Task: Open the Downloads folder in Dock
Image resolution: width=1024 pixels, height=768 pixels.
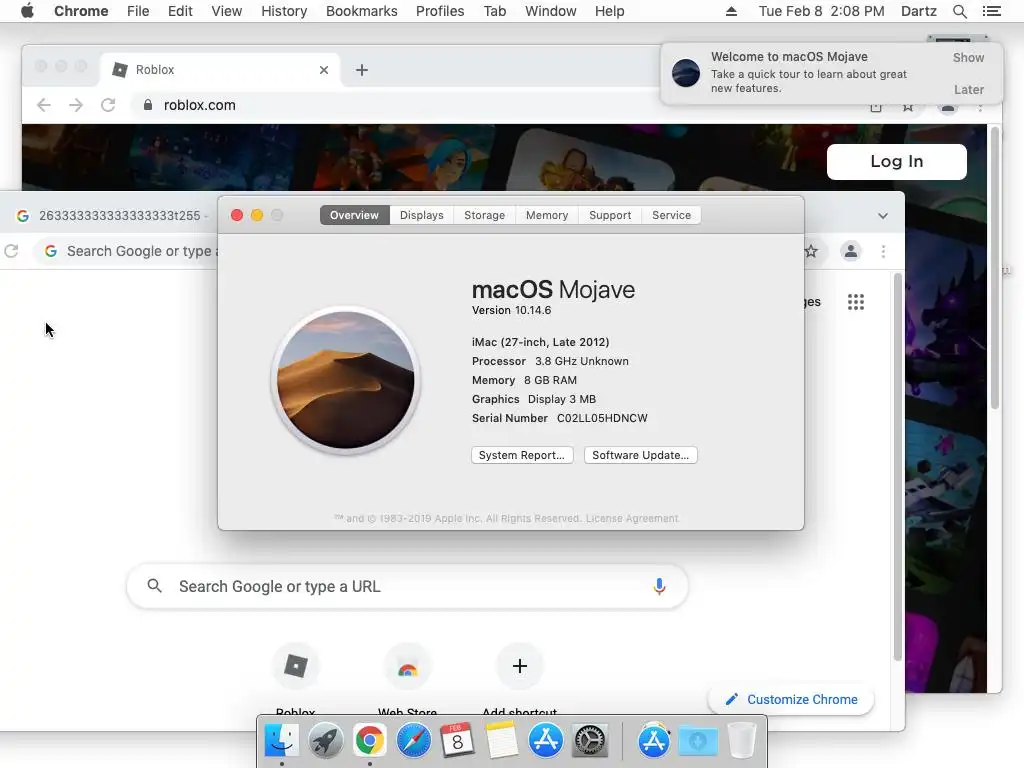Action: (x=697, y=741)
